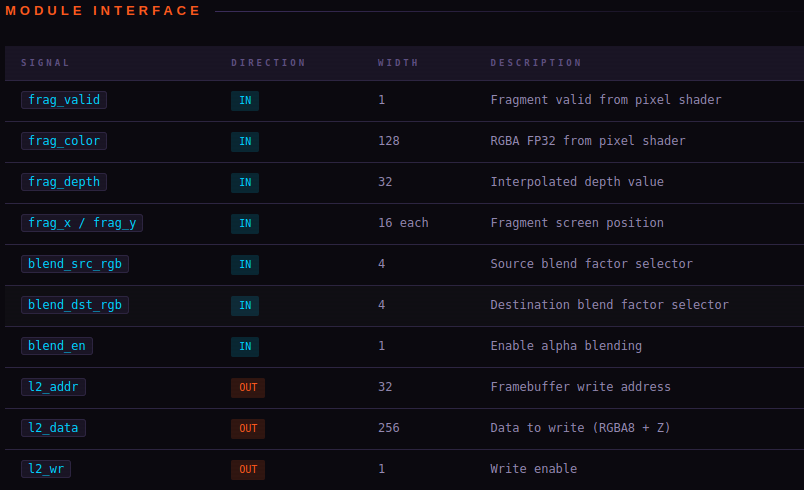Select the frag_x / frag_y signal name

82,223
